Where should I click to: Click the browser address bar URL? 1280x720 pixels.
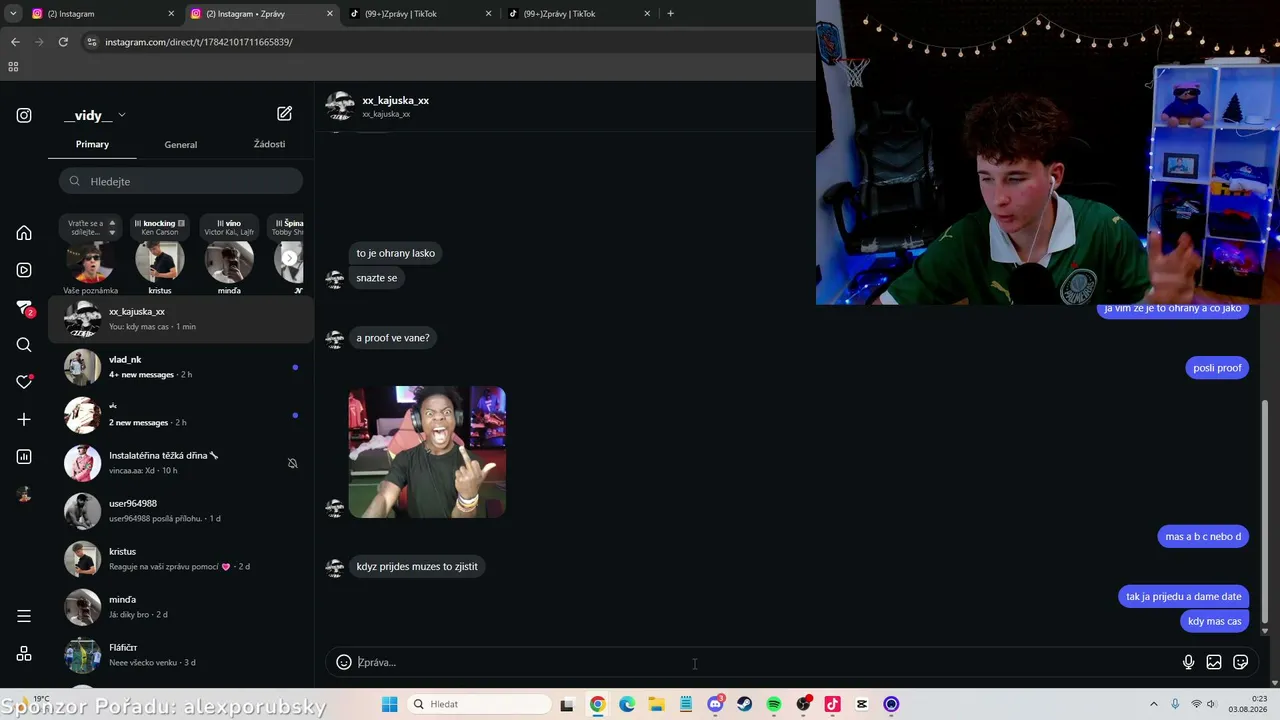tap(199, 42)
